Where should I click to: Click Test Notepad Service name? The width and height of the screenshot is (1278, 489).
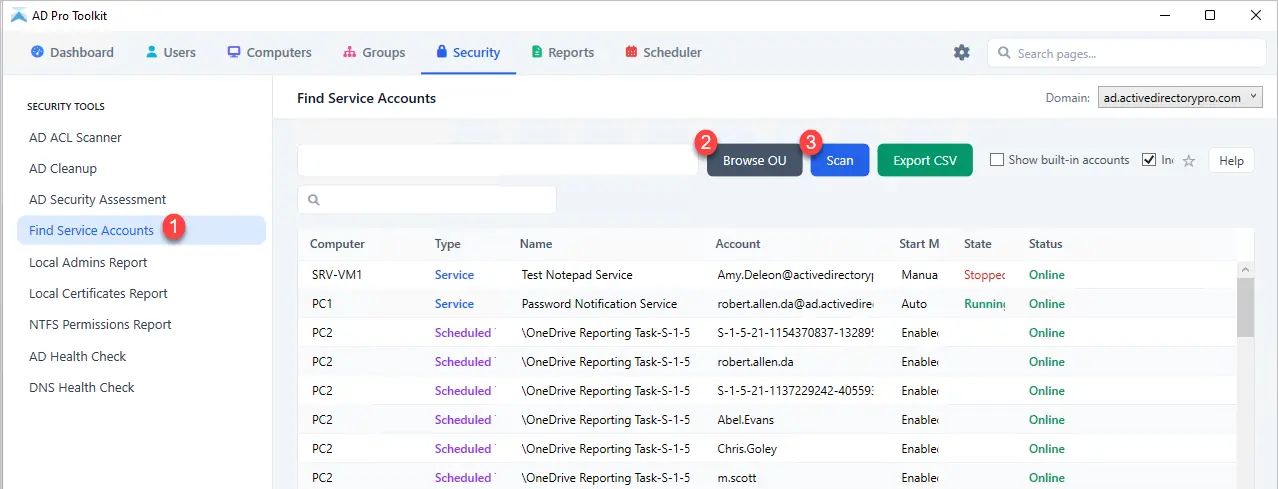(577, 275)
